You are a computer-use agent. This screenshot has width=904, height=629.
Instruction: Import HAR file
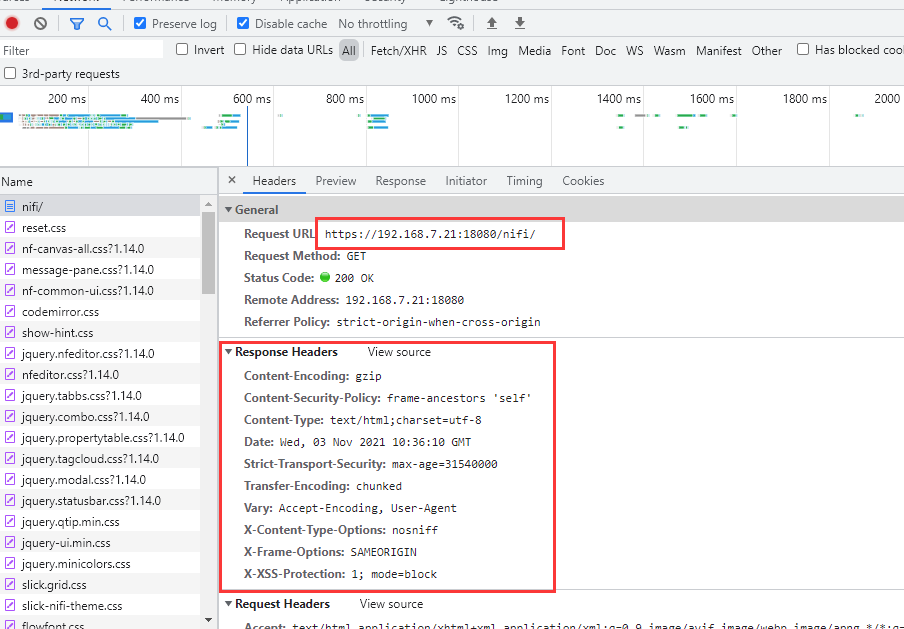pos(491,23)
